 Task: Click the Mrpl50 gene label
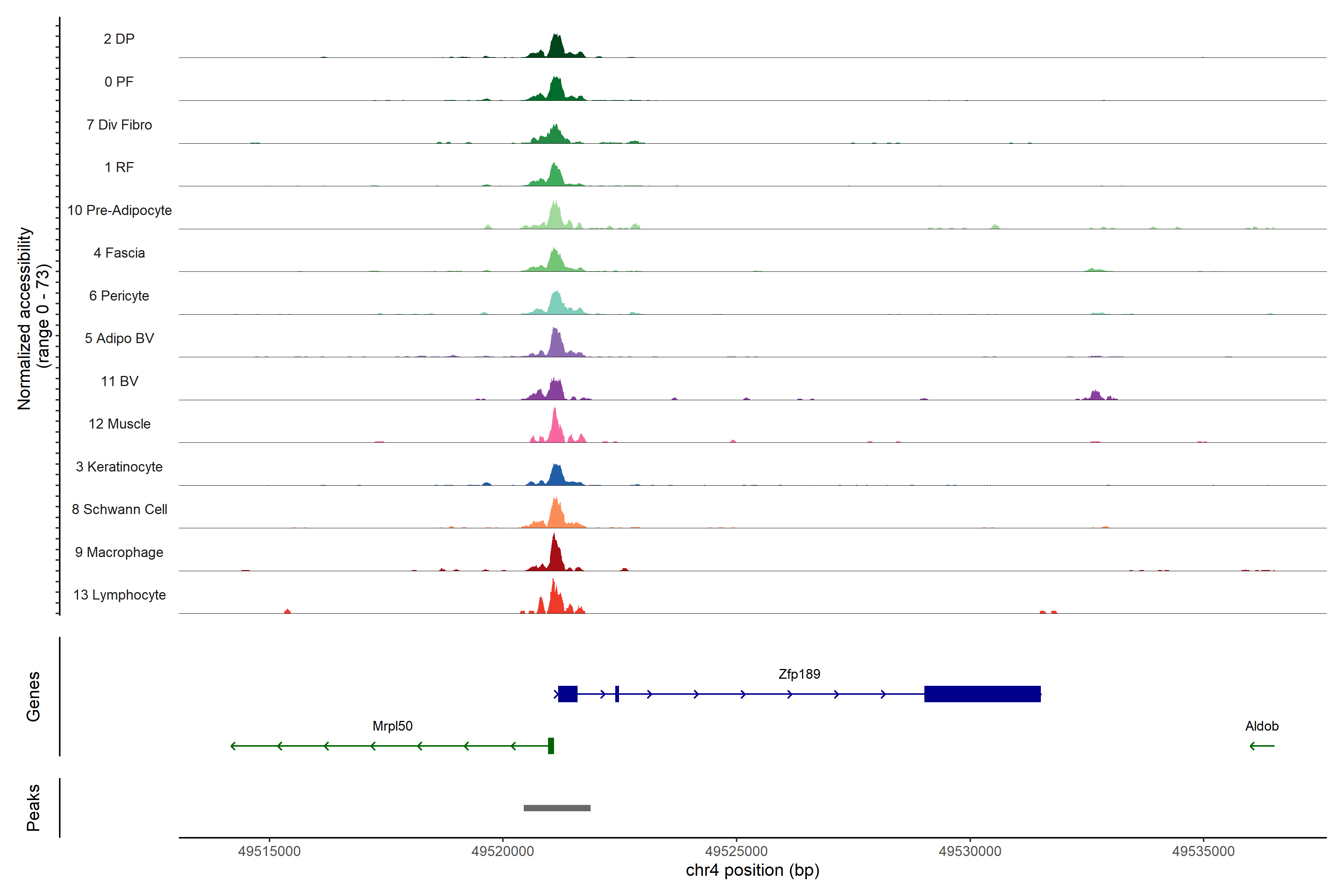(392, 726)
